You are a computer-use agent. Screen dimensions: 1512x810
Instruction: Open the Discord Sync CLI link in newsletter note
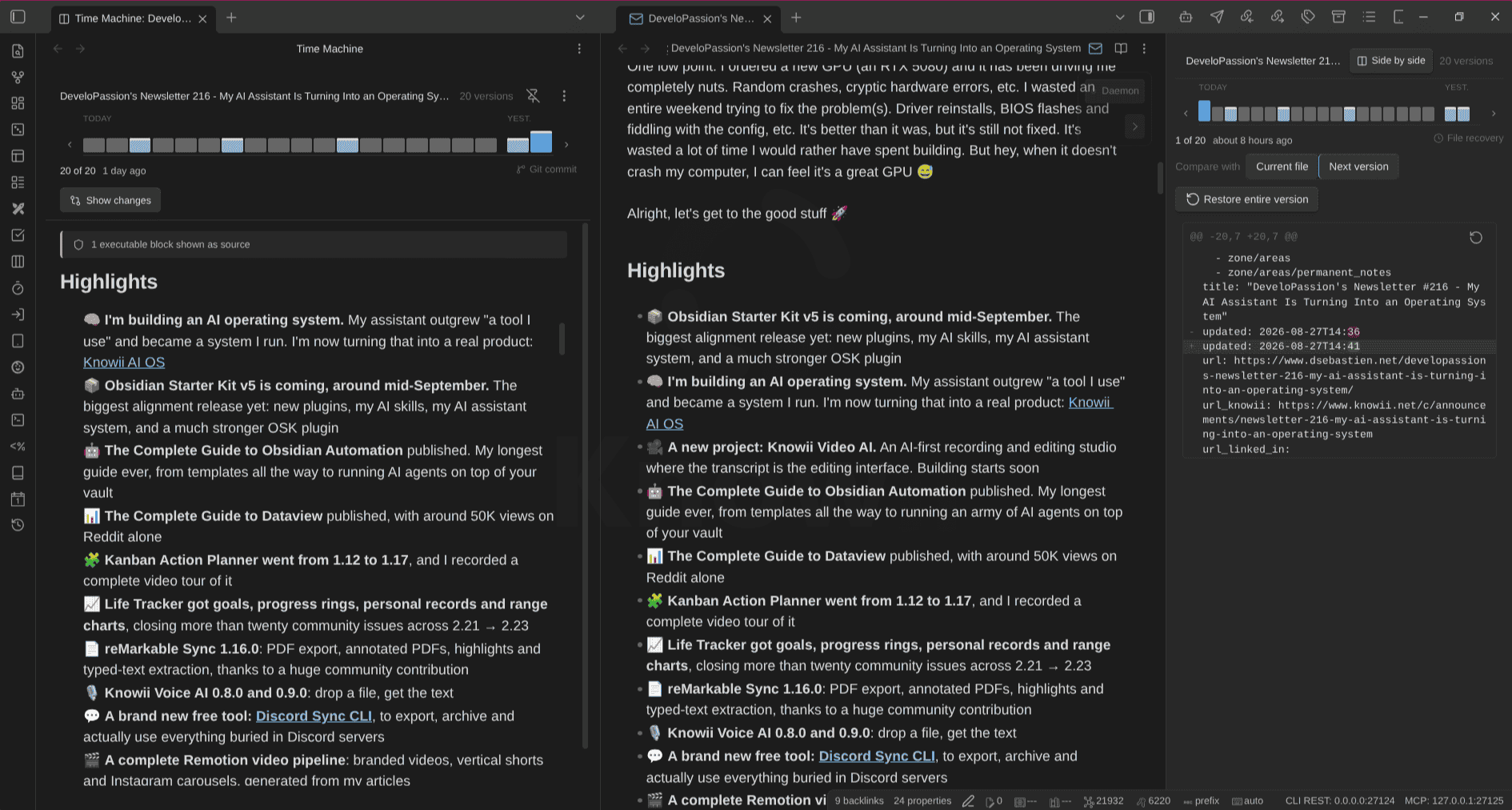click(x=877, y=756)
